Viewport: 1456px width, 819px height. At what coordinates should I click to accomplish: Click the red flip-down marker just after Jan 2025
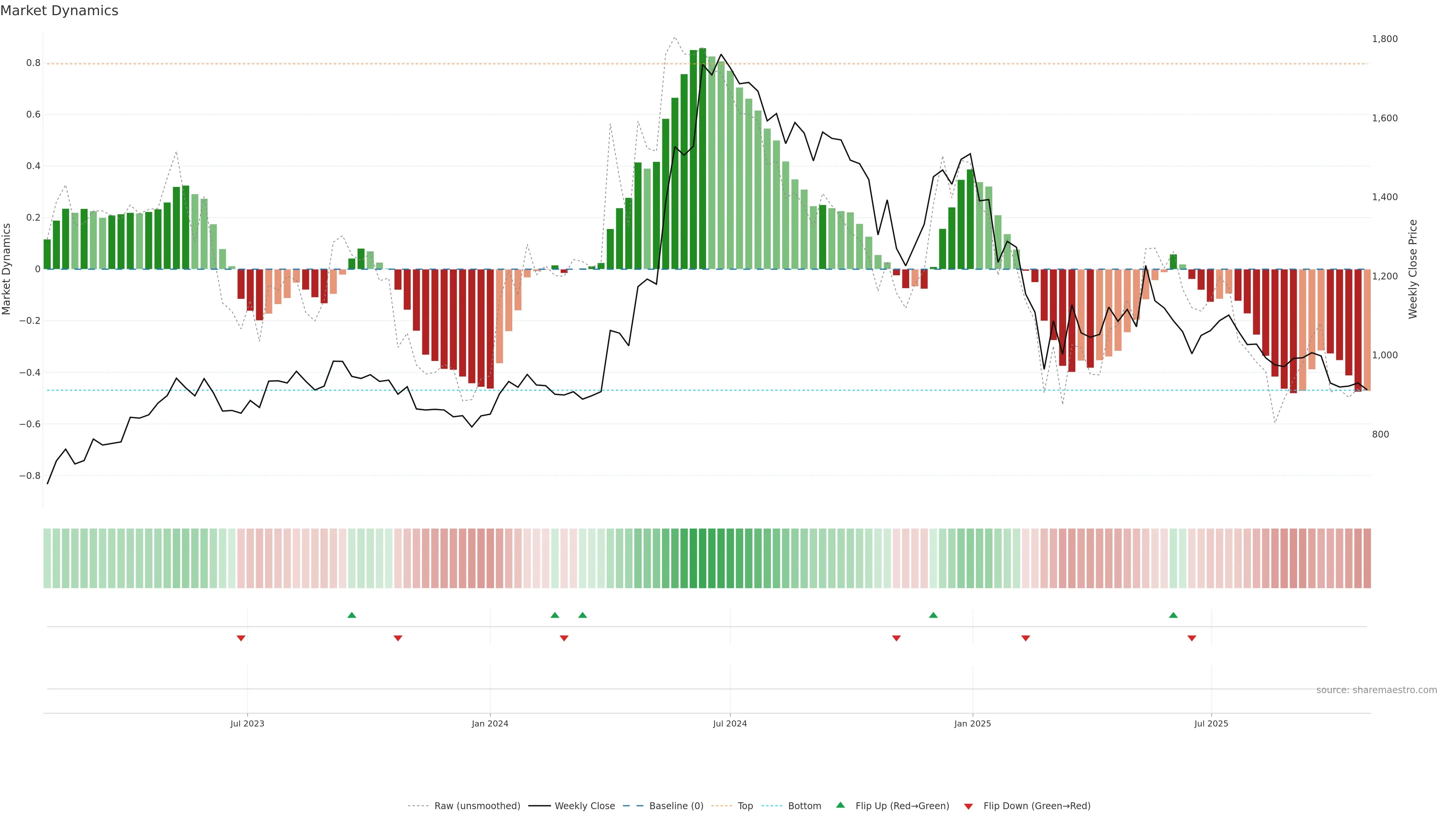pyautogui.click(x=1025, y=638)
